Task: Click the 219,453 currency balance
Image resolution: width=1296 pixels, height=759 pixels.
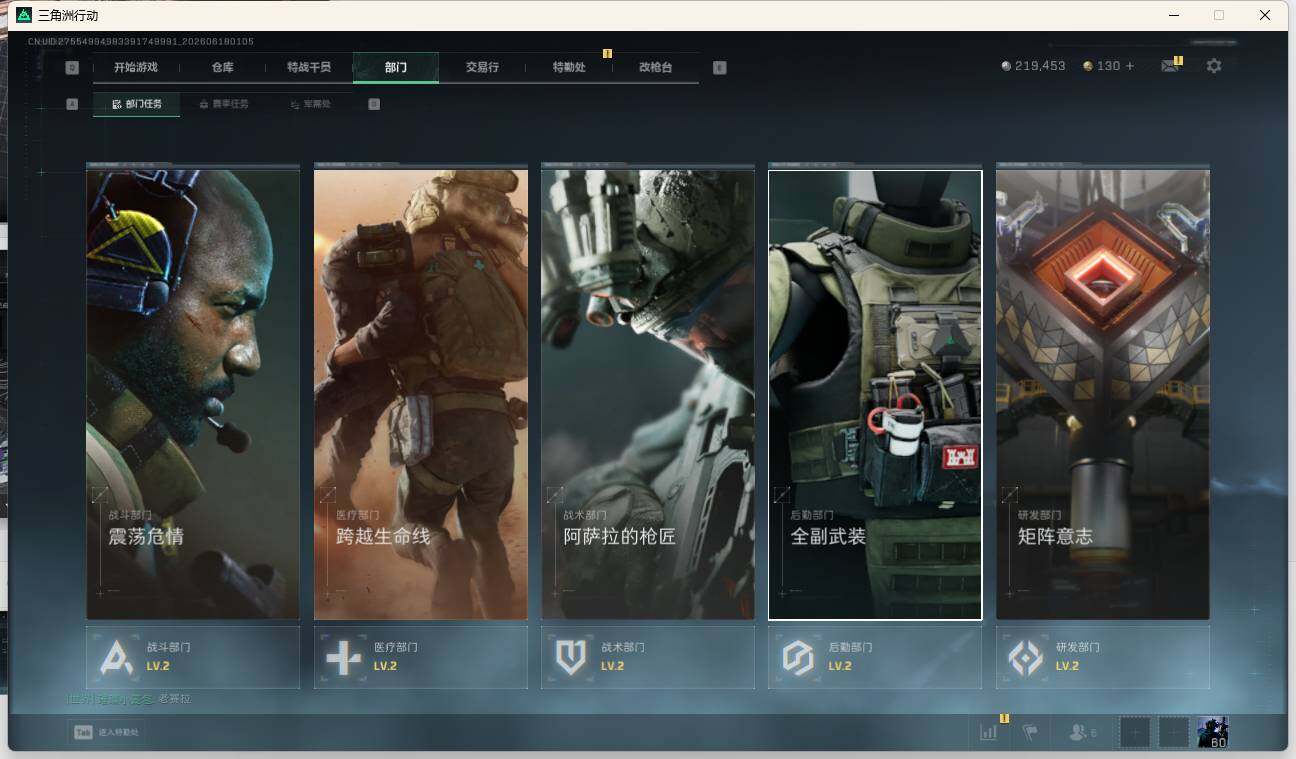Action: (x=1033, y=66)
